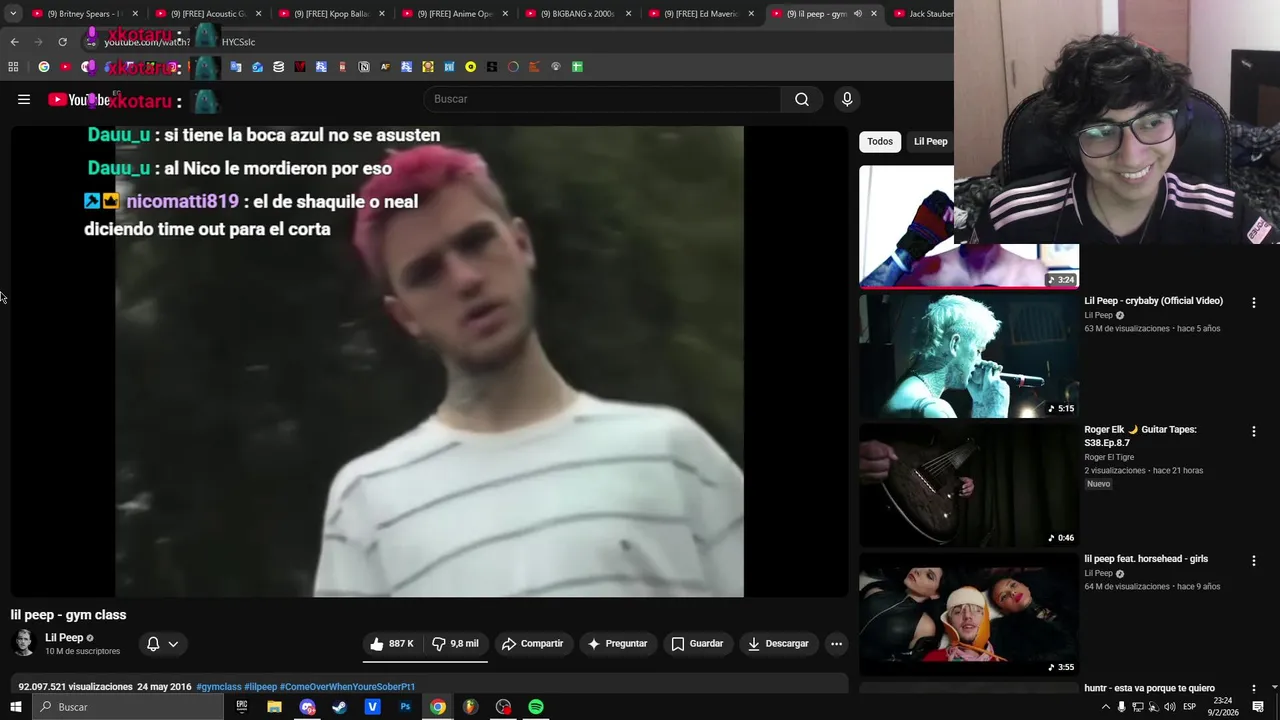Select the Todos filter chip
This screenshot has width=1280, height=720.
880,142
